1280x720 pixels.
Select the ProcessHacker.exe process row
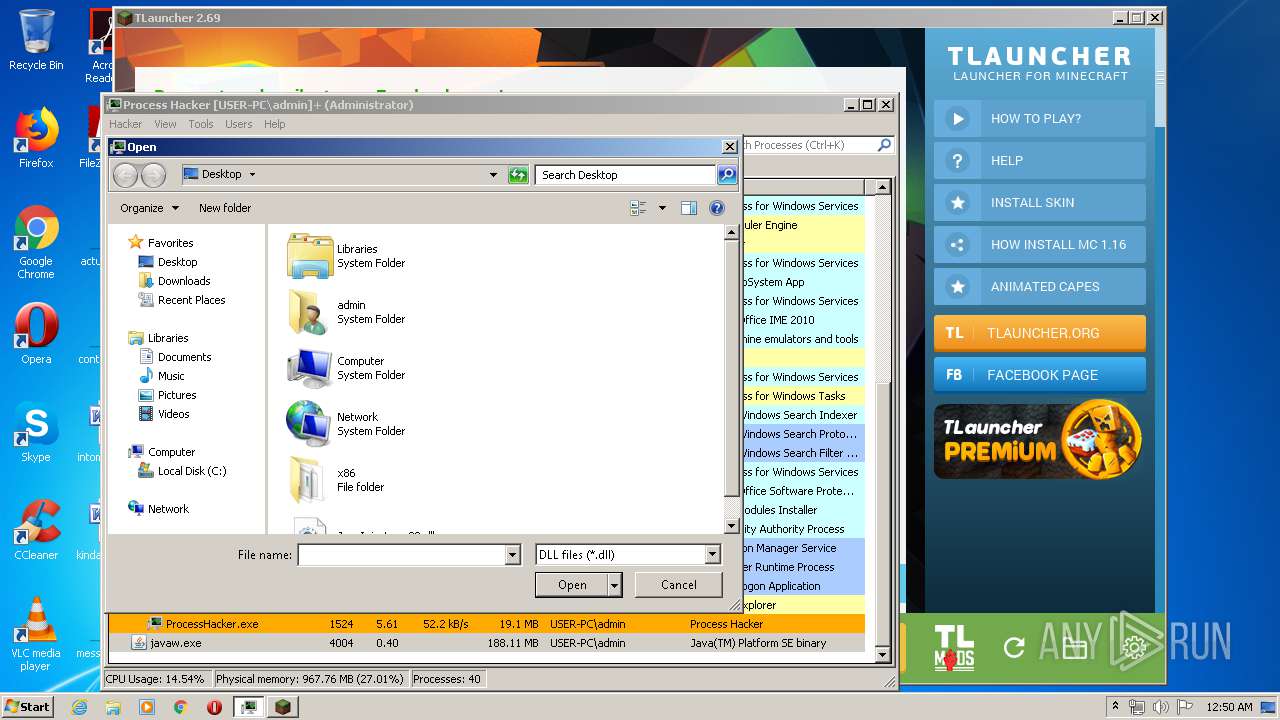[487, 624]
